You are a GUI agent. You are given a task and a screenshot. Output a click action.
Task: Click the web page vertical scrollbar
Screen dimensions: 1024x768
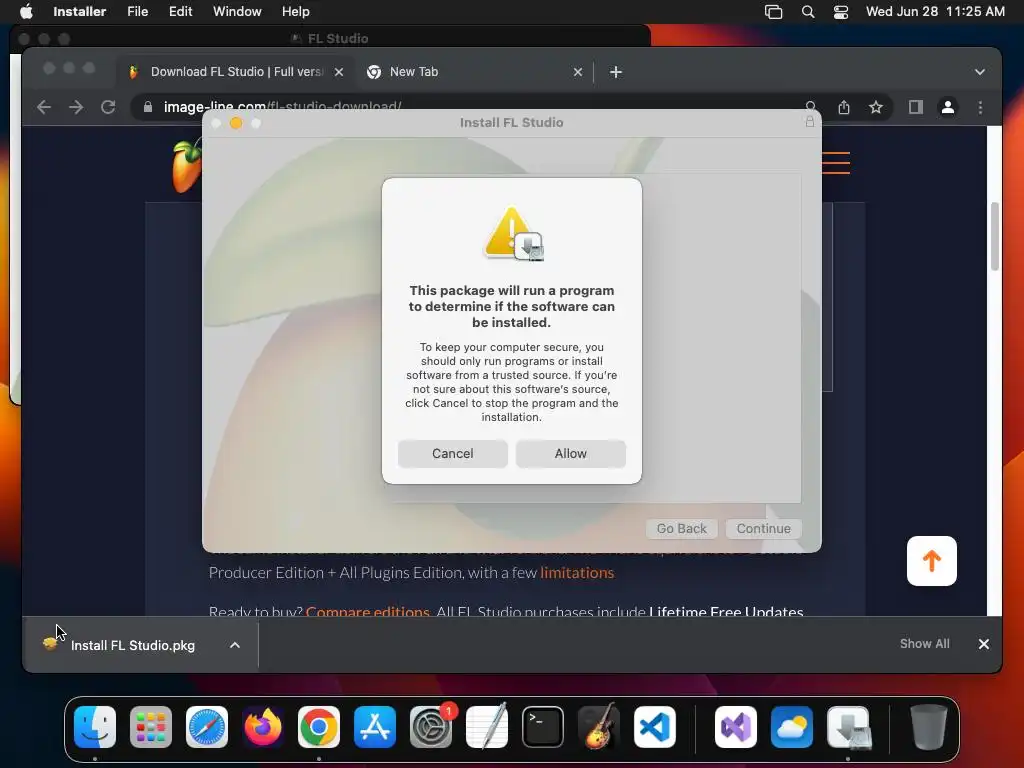(x=995, y=236)
